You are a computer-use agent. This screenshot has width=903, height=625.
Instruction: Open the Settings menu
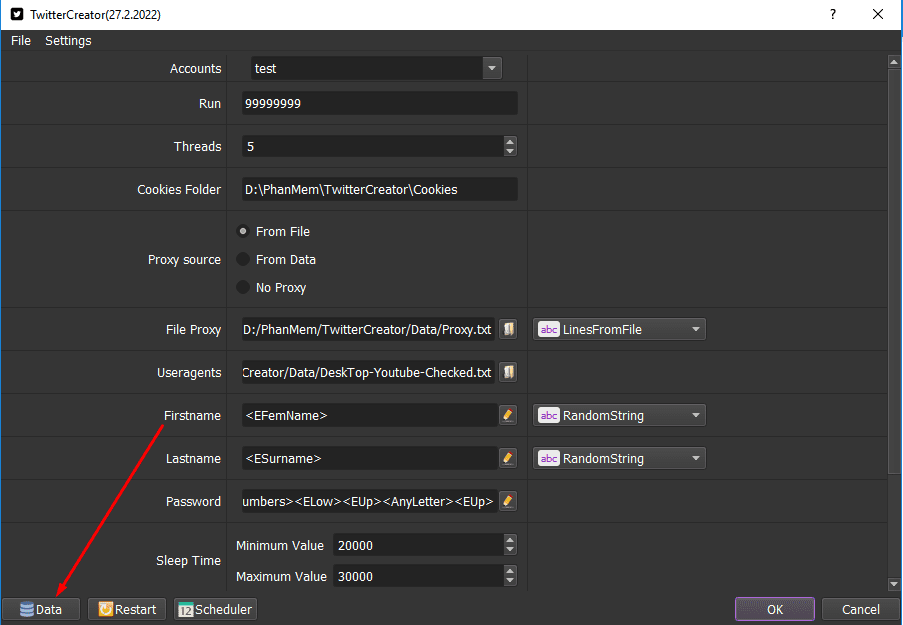68,40
